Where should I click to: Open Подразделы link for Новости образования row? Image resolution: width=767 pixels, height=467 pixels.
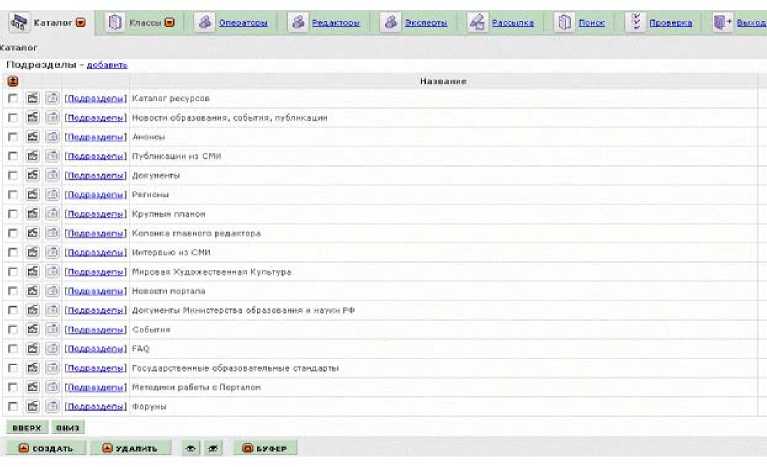[96, 118]
